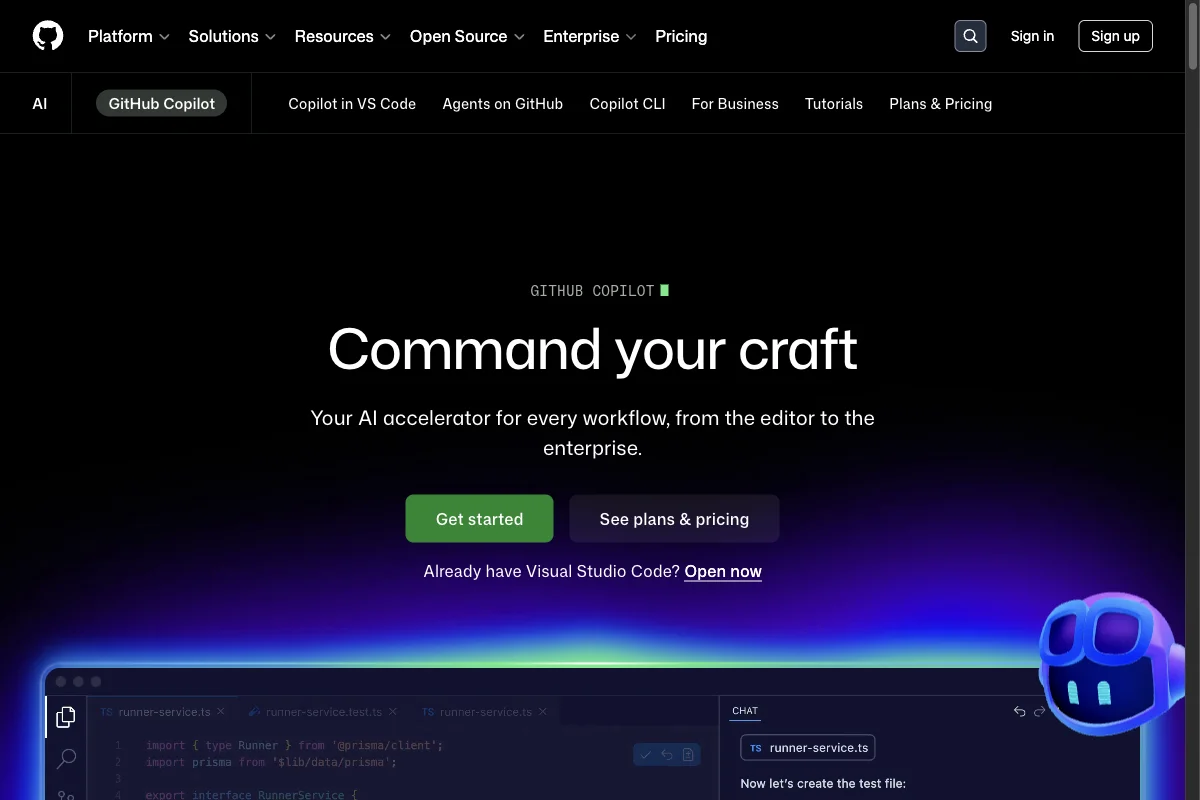
Task: Expand the Platform menu
Action: [x=129, y=36]
